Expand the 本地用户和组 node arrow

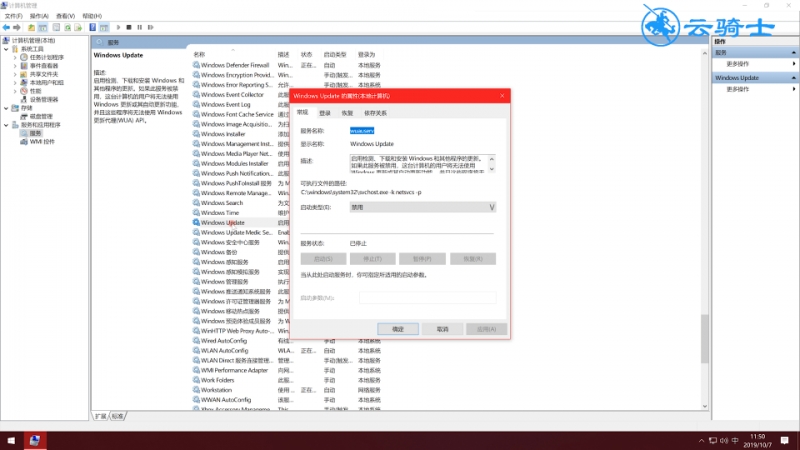[x=15, y=83]
